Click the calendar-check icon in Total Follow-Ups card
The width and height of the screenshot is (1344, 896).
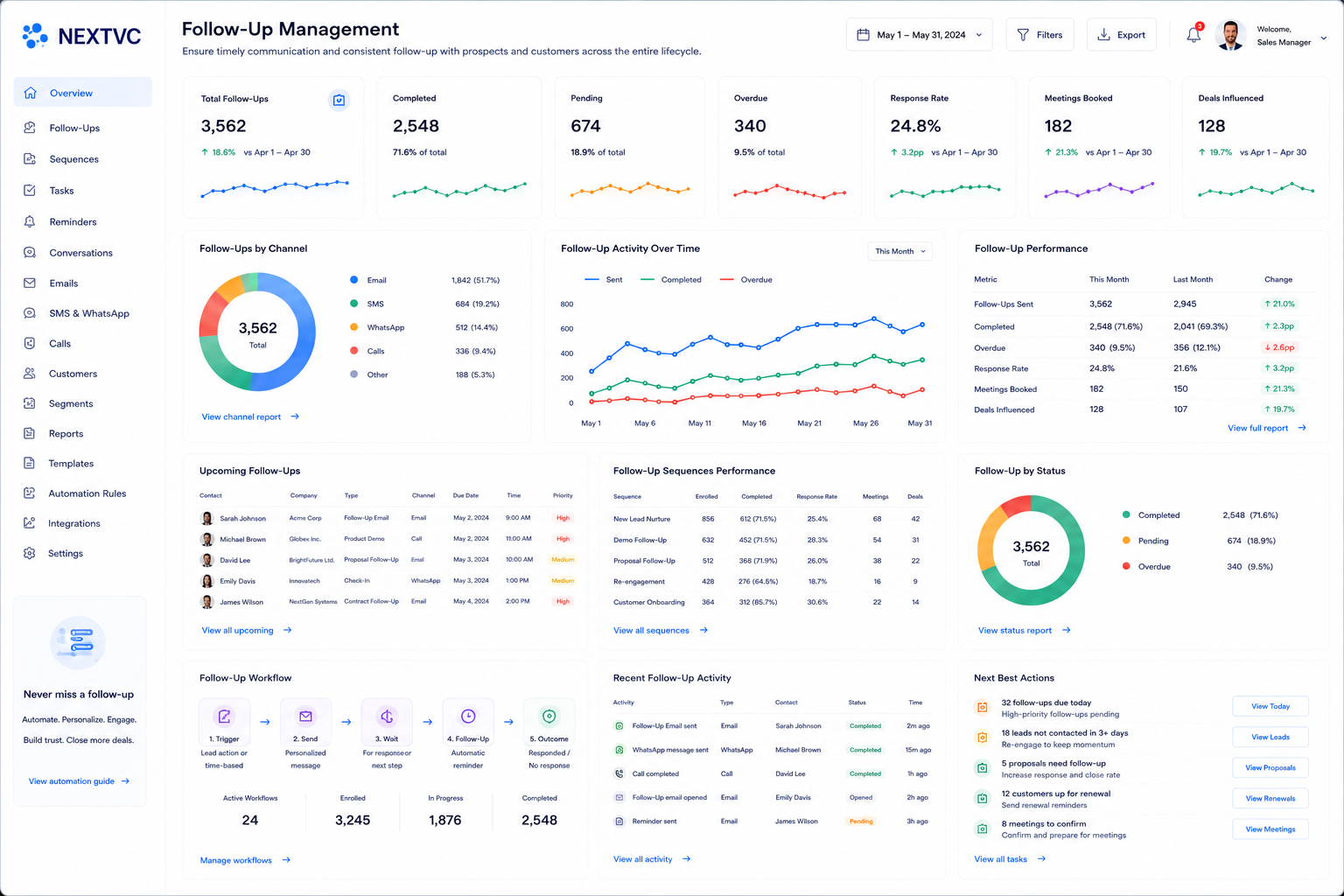[339, 101]
